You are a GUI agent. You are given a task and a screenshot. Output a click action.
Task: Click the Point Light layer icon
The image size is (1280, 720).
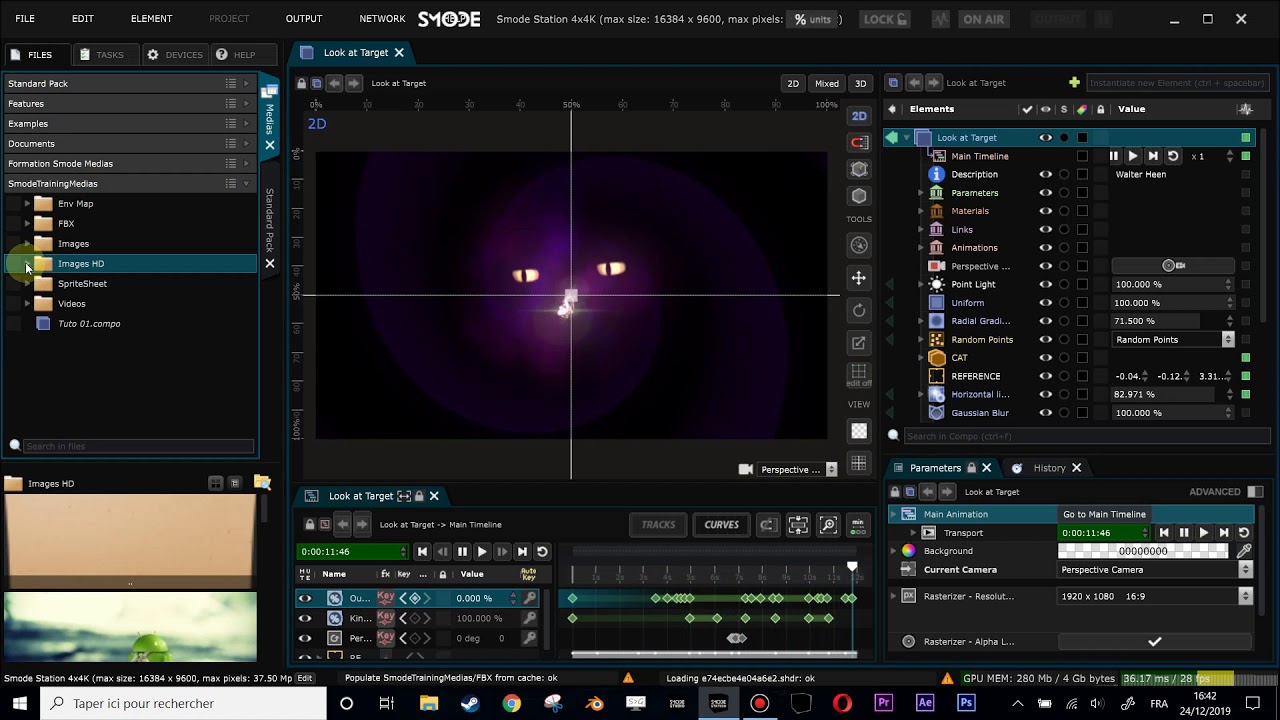tap(936, 284)
